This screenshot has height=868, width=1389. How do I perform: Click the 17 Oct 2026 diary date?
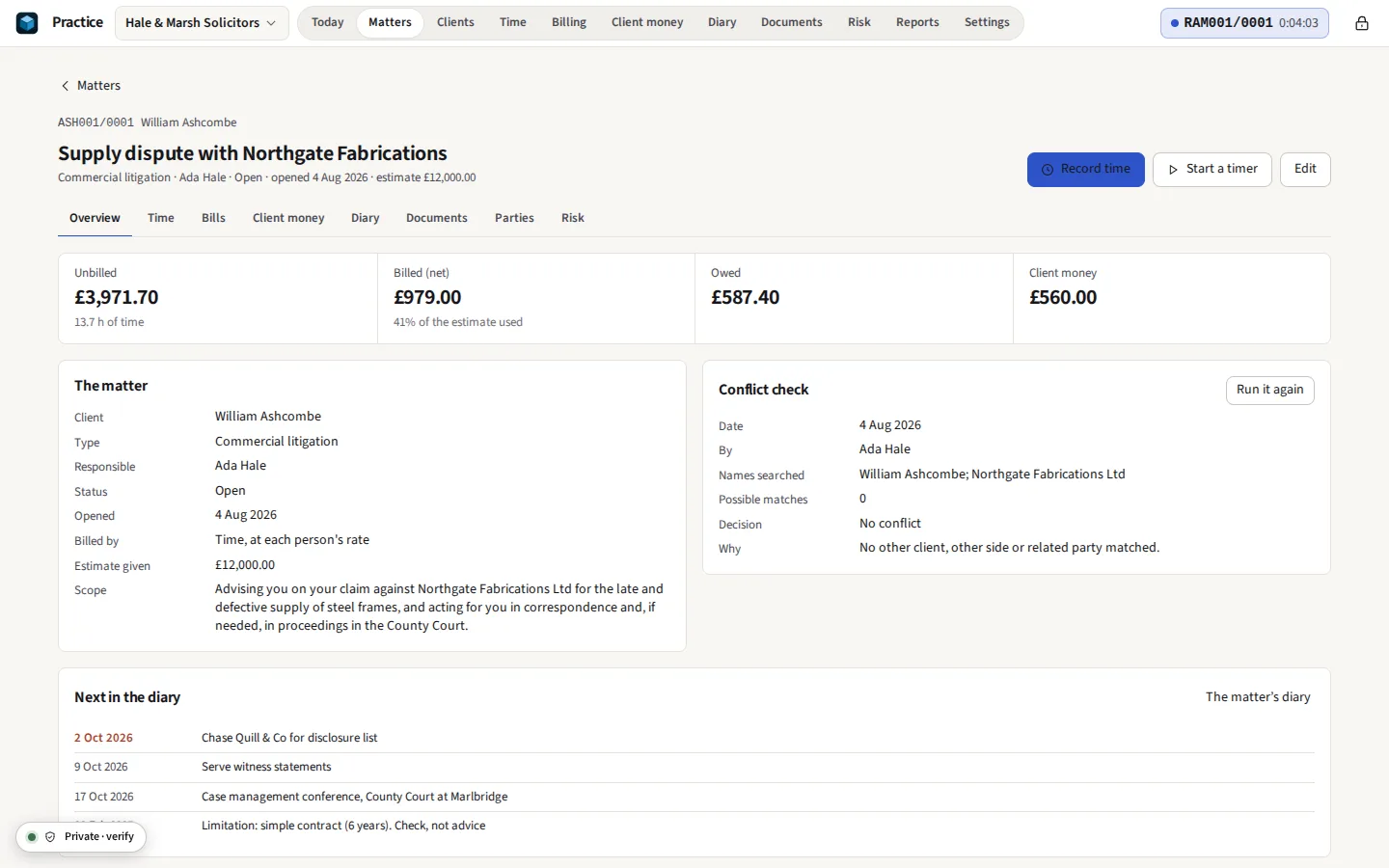[x=104, y=797]
